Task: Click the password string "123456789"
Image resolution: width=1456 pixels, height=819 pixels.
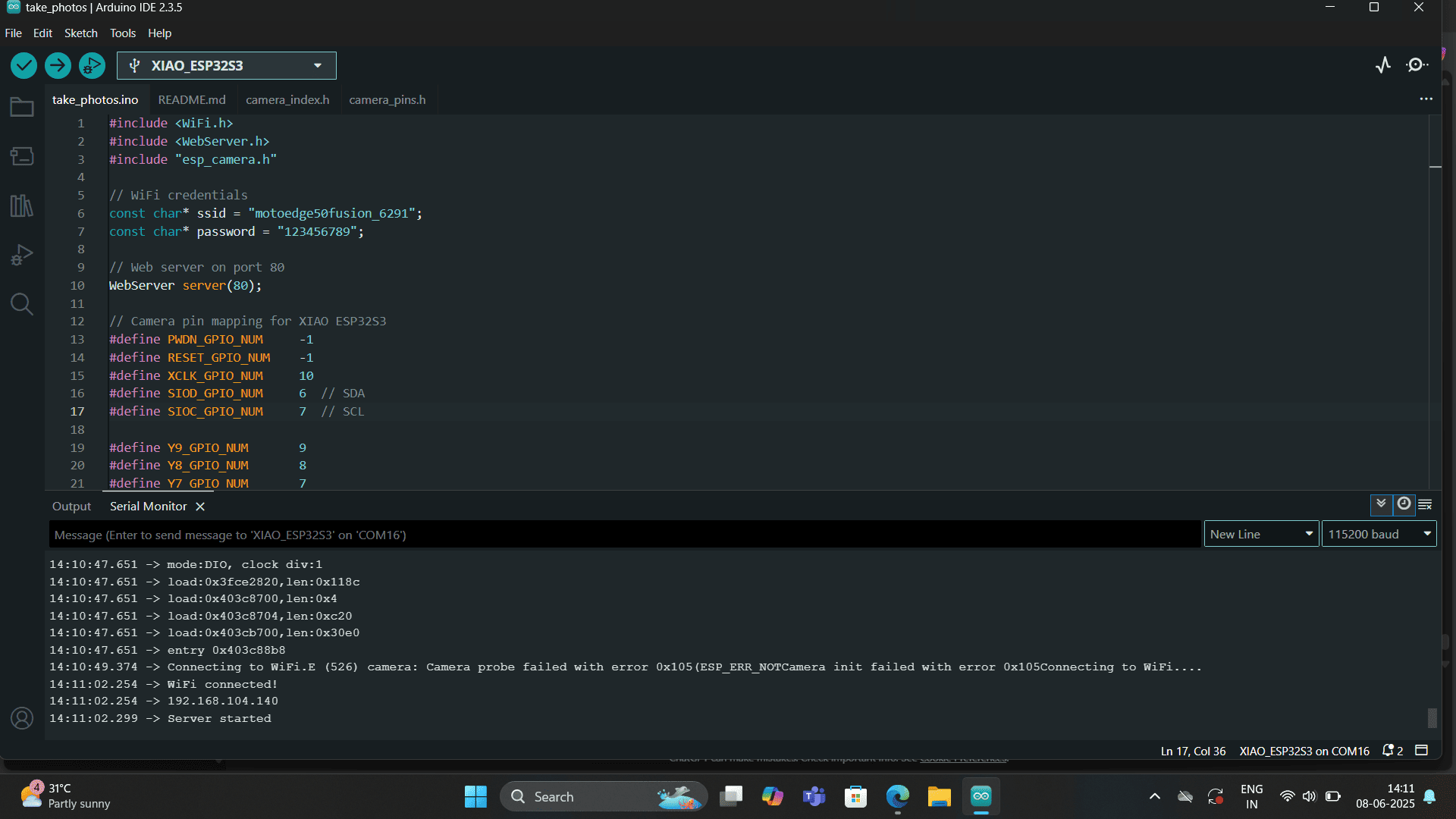Action: tap(317, 232)
